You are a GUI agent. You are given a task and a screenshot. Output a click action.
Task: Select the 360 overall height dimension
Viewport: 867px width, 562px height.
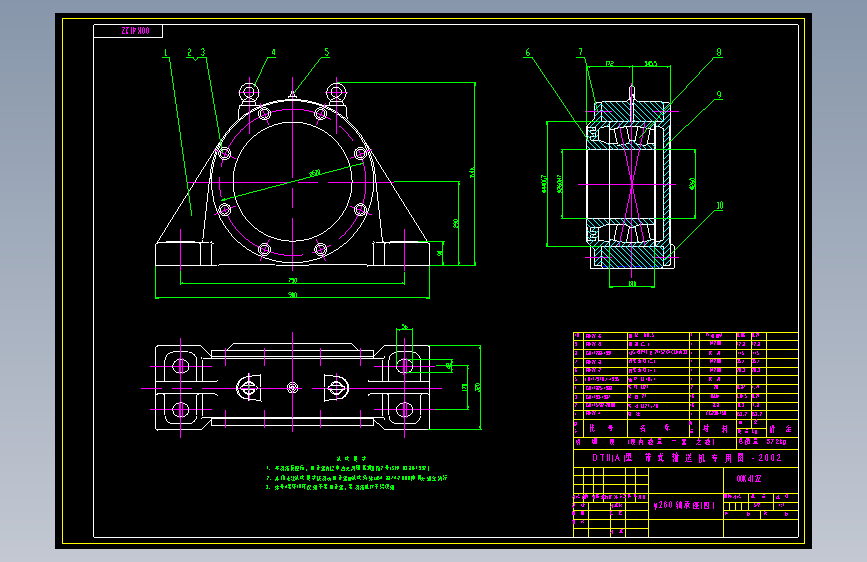tap(472, 173)
